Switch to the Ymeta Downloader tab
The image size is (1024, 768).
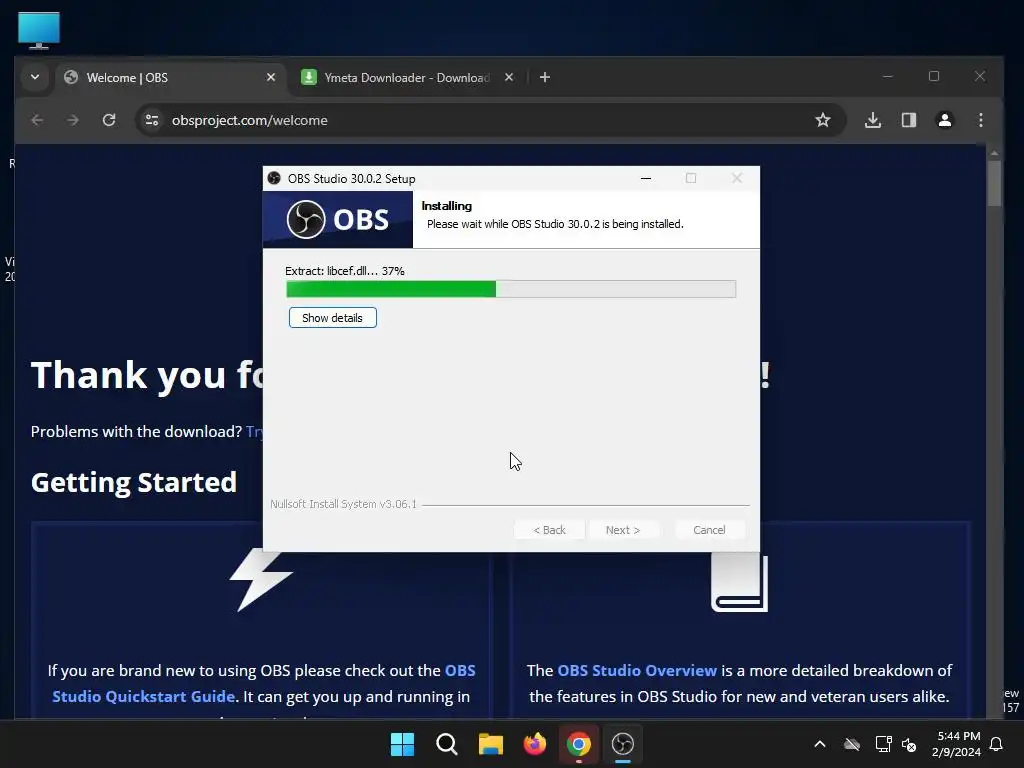pyautogui.click(x=405, y=78)
